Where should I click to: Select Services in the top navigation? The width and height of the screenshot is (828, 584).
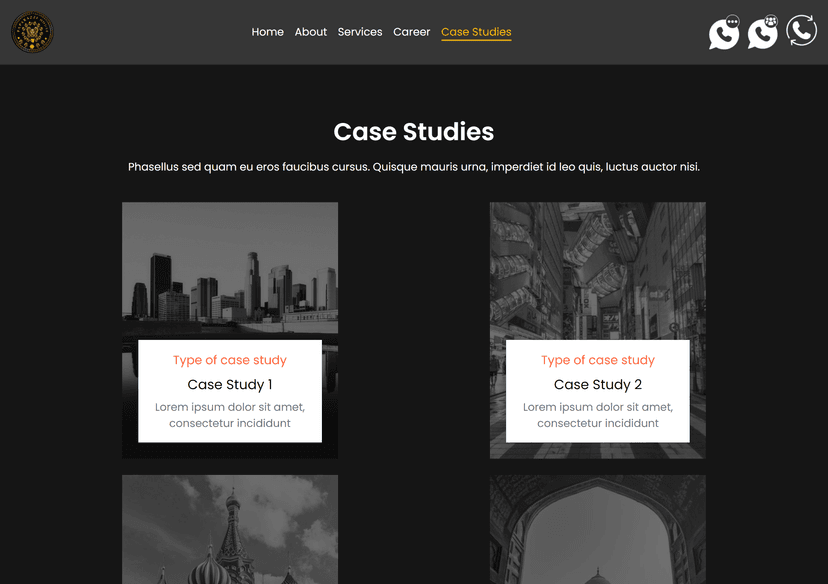pos(360,32)
